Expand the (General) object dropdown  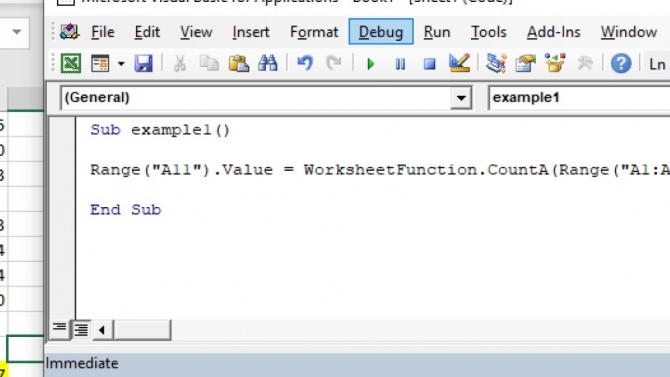(461, 98)
